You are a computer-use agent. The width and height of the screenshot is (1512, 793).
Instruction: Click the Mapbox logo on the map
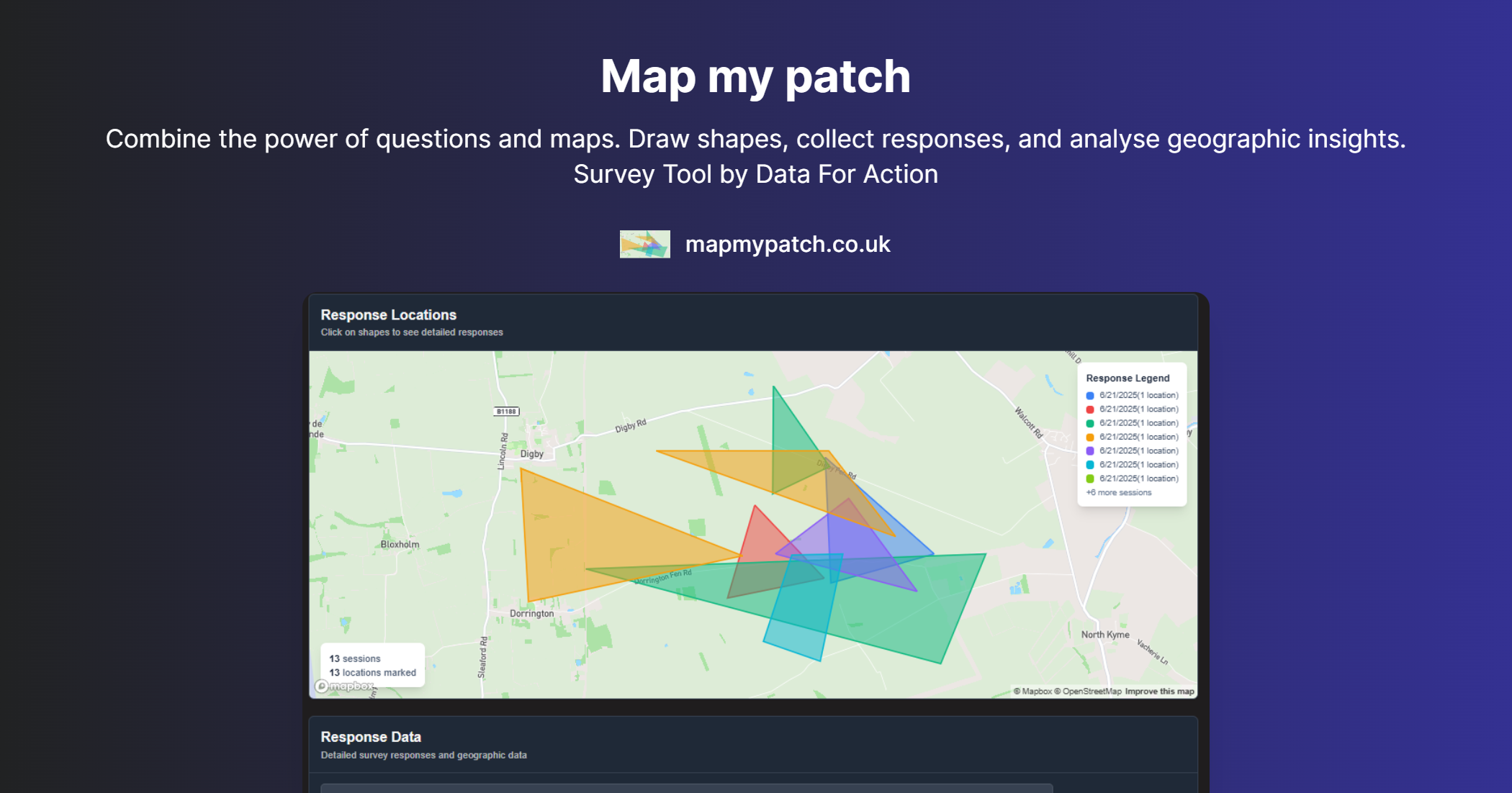(345, 686)
